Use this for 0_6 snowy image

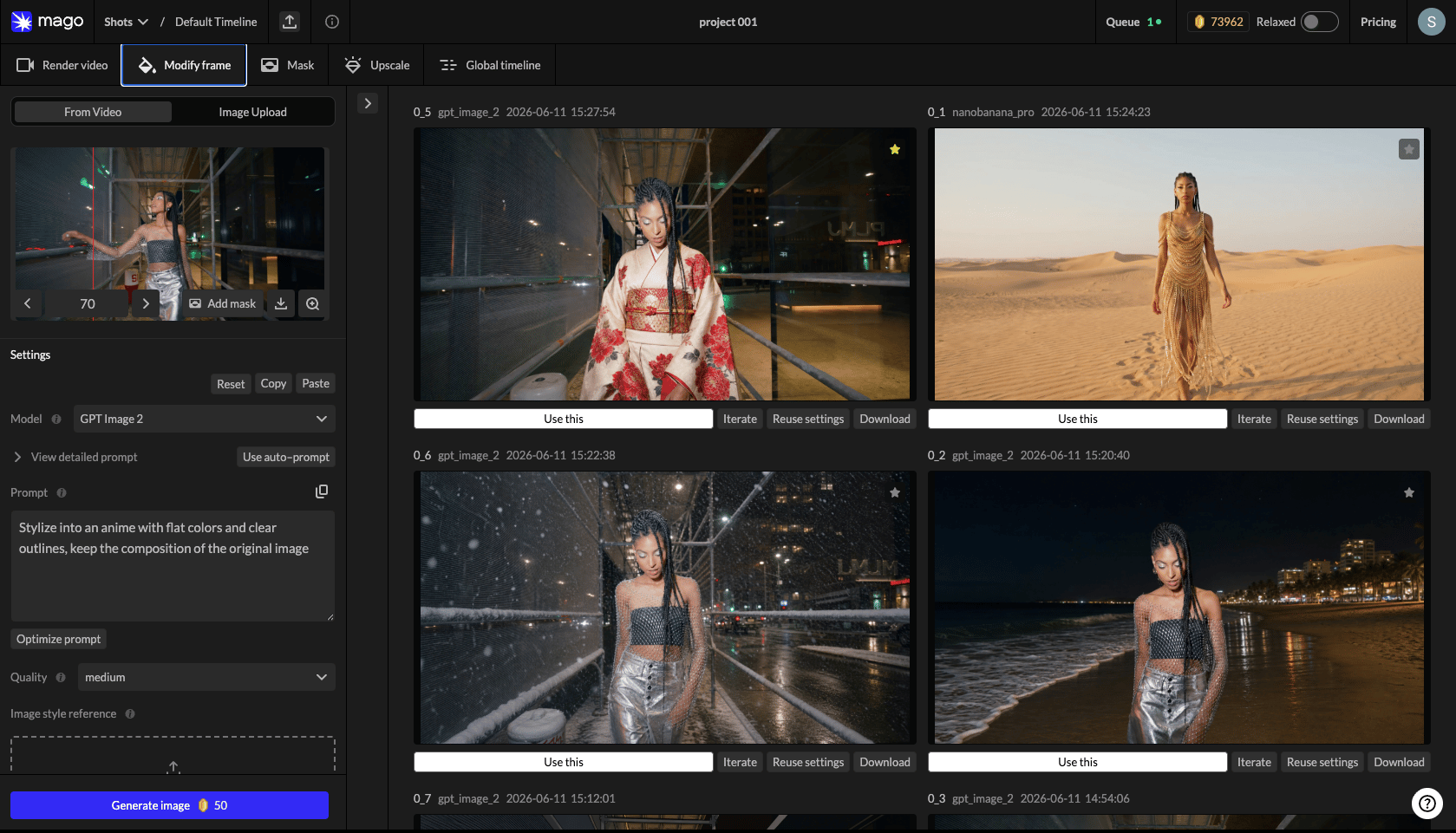tap(564, 762)
